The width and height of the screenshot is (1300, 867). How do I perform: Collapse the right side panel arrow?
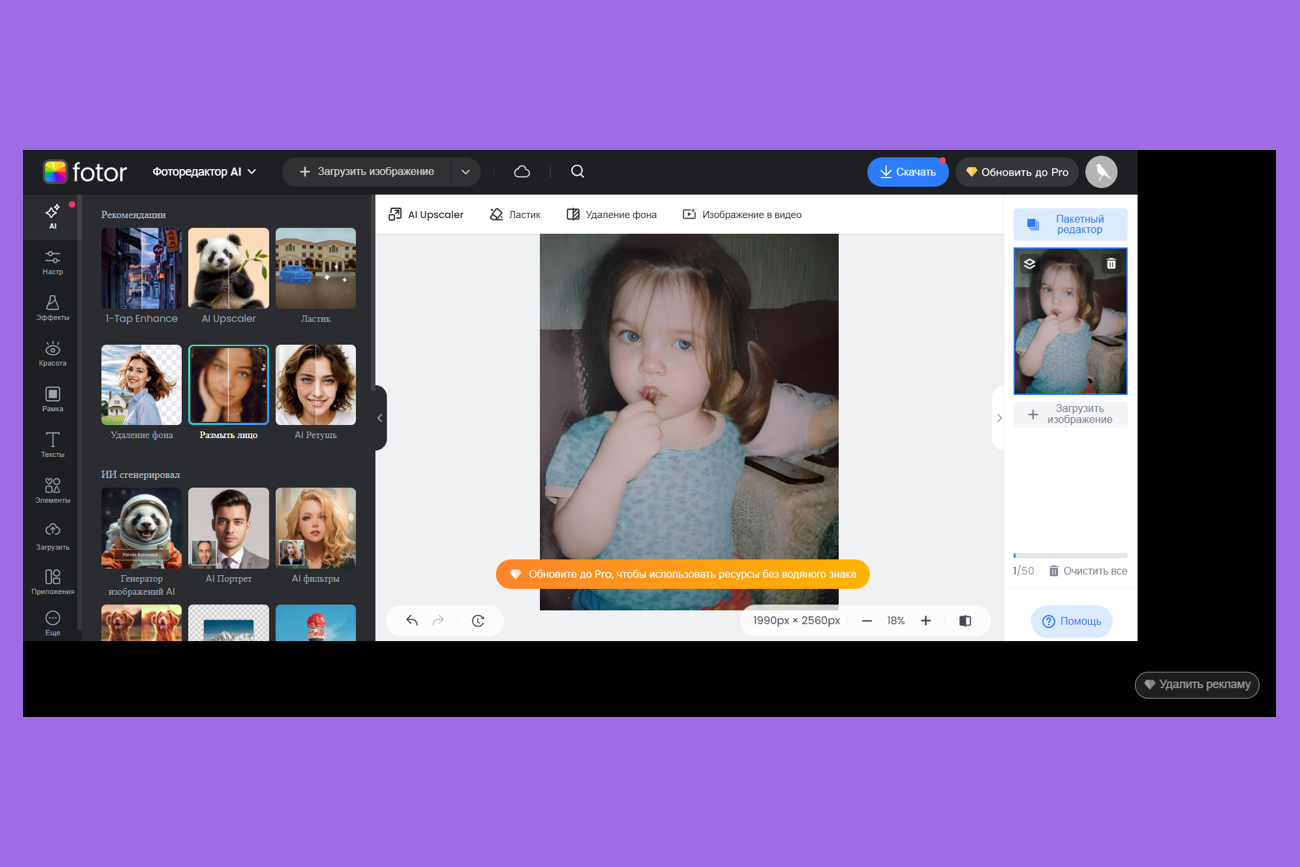pos(998,418)
